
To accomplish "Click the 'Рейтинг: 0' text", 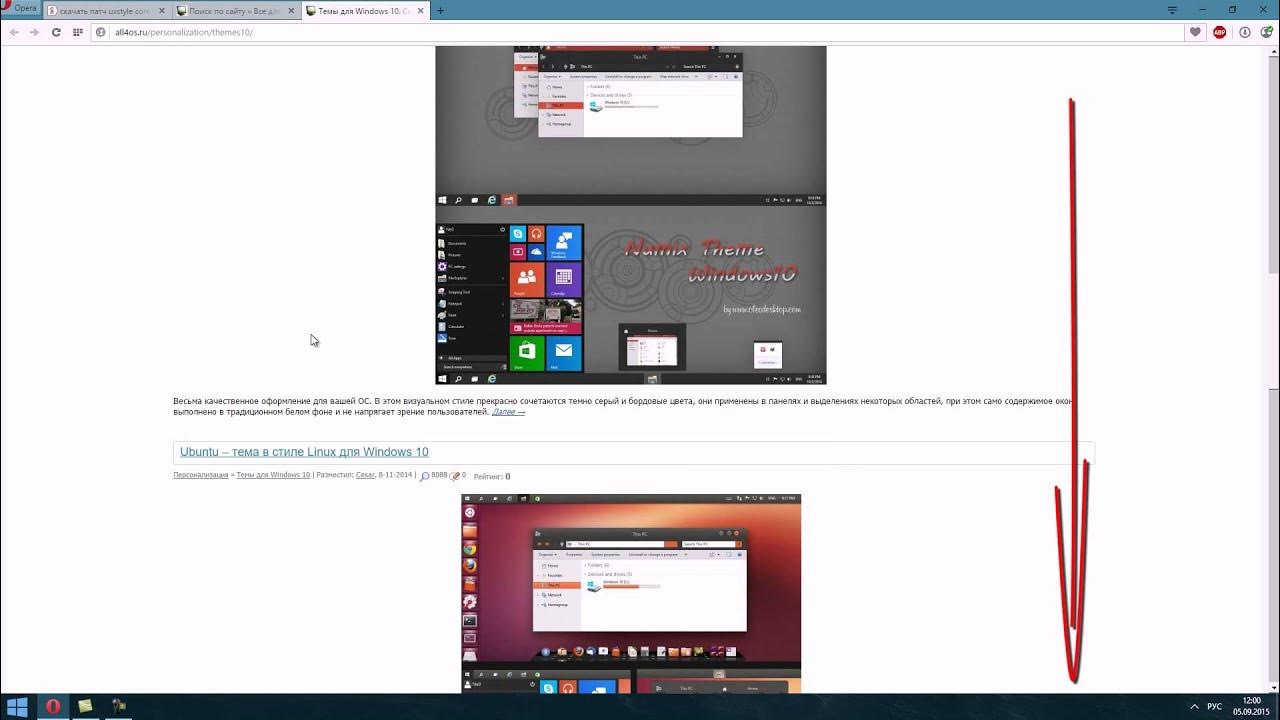I will click(492, 476).
